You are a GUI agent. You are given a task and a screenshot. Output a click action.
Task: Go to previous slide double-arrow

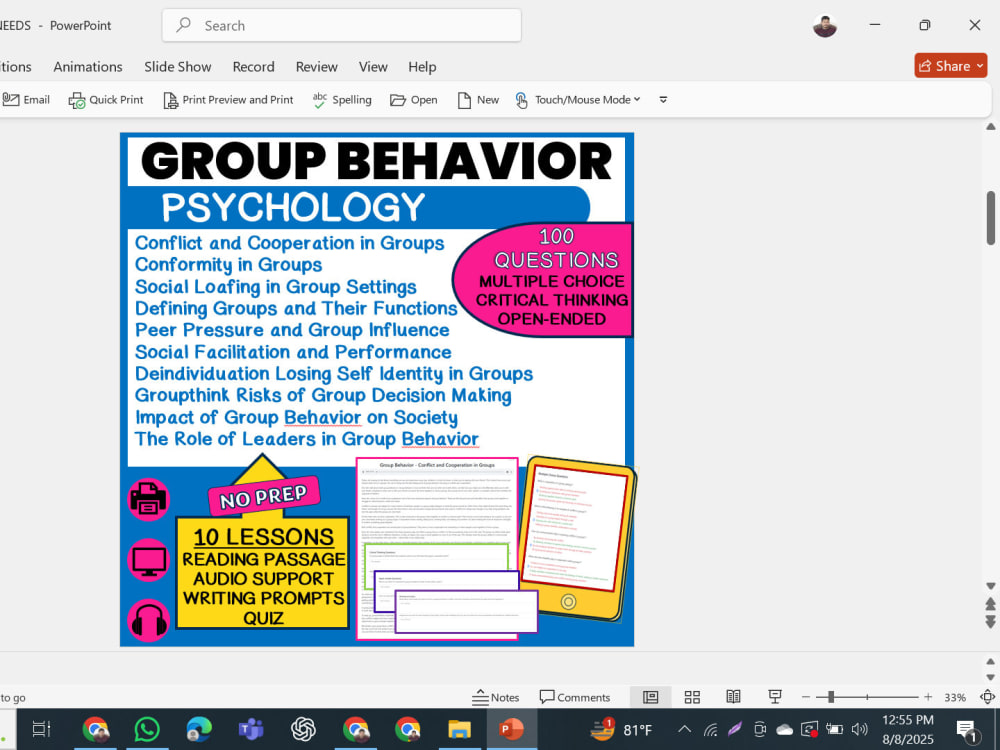click(x=990, y=603)
